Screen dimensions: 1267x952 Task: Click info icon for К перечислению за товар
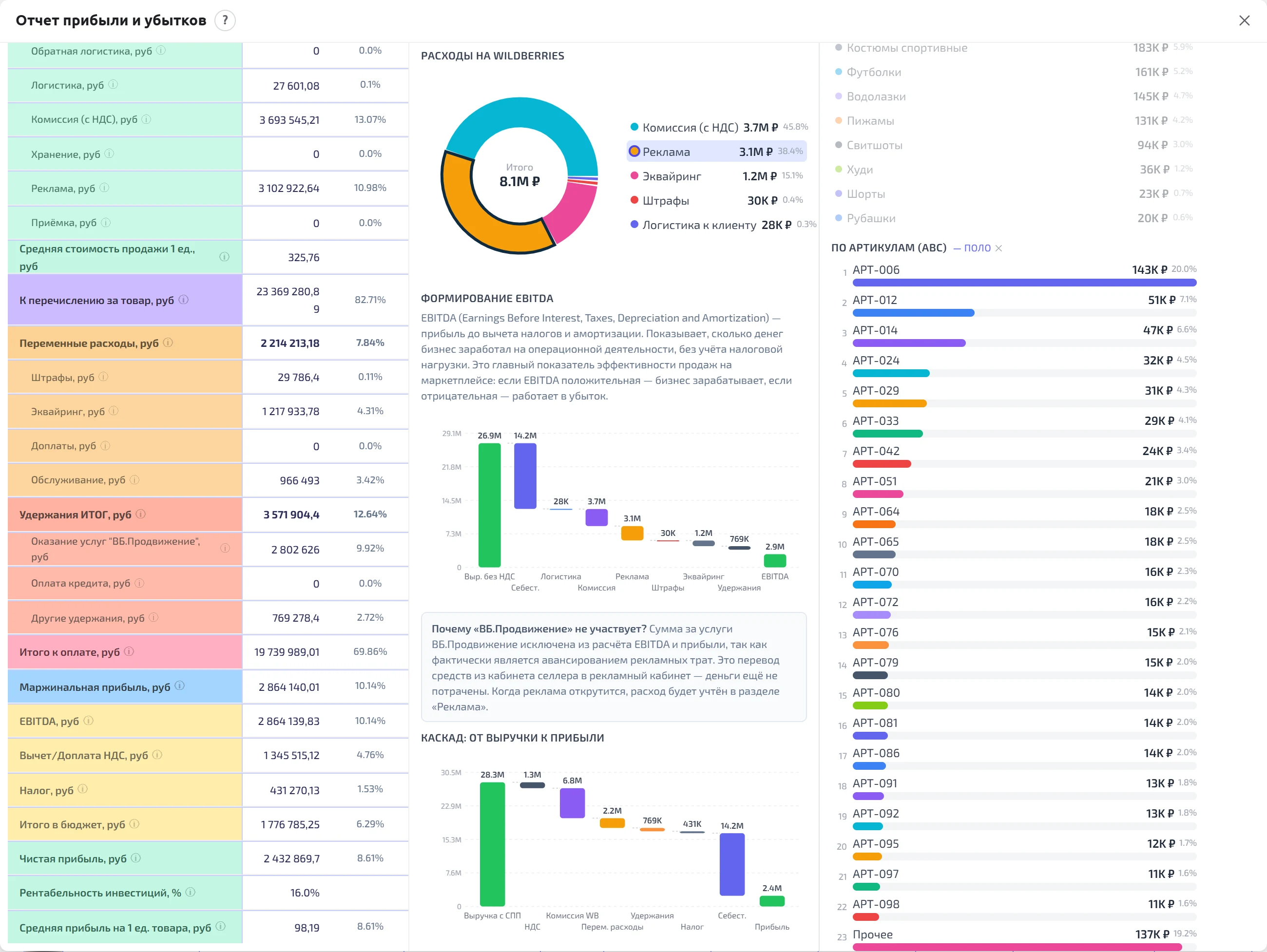coord(183,300)
